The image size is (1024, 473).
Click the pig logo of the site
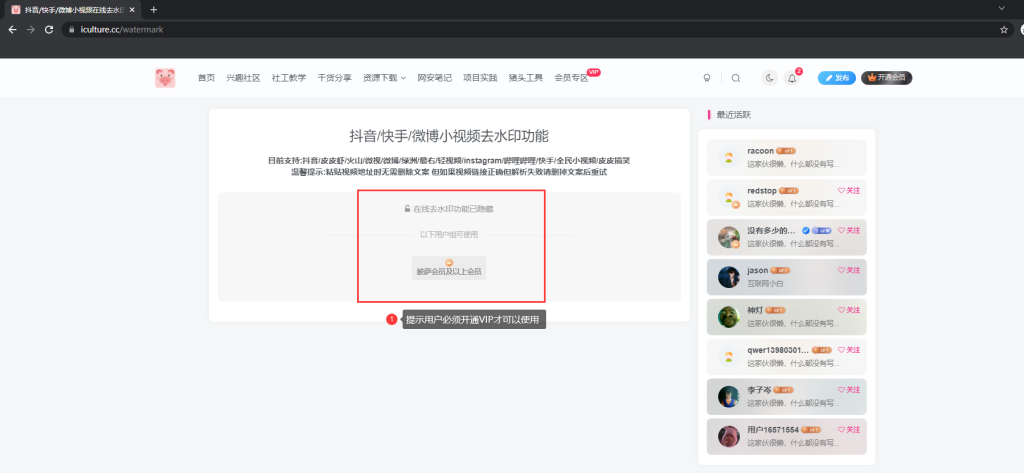165,78
